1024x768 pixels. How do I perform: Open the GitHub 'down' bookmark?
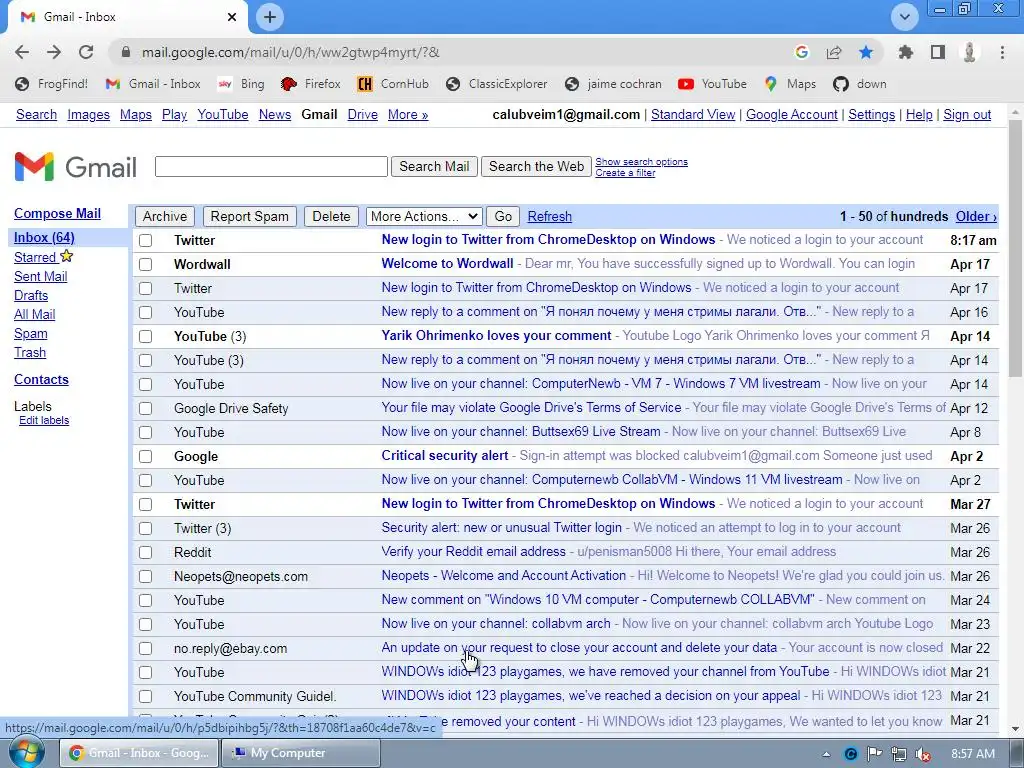860,84
